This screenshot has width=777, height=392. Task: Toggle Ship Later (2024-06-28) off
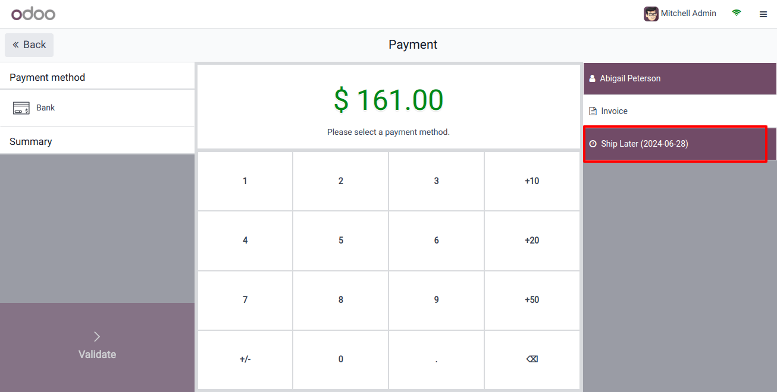pyautogui.click(x=679, y=144)
